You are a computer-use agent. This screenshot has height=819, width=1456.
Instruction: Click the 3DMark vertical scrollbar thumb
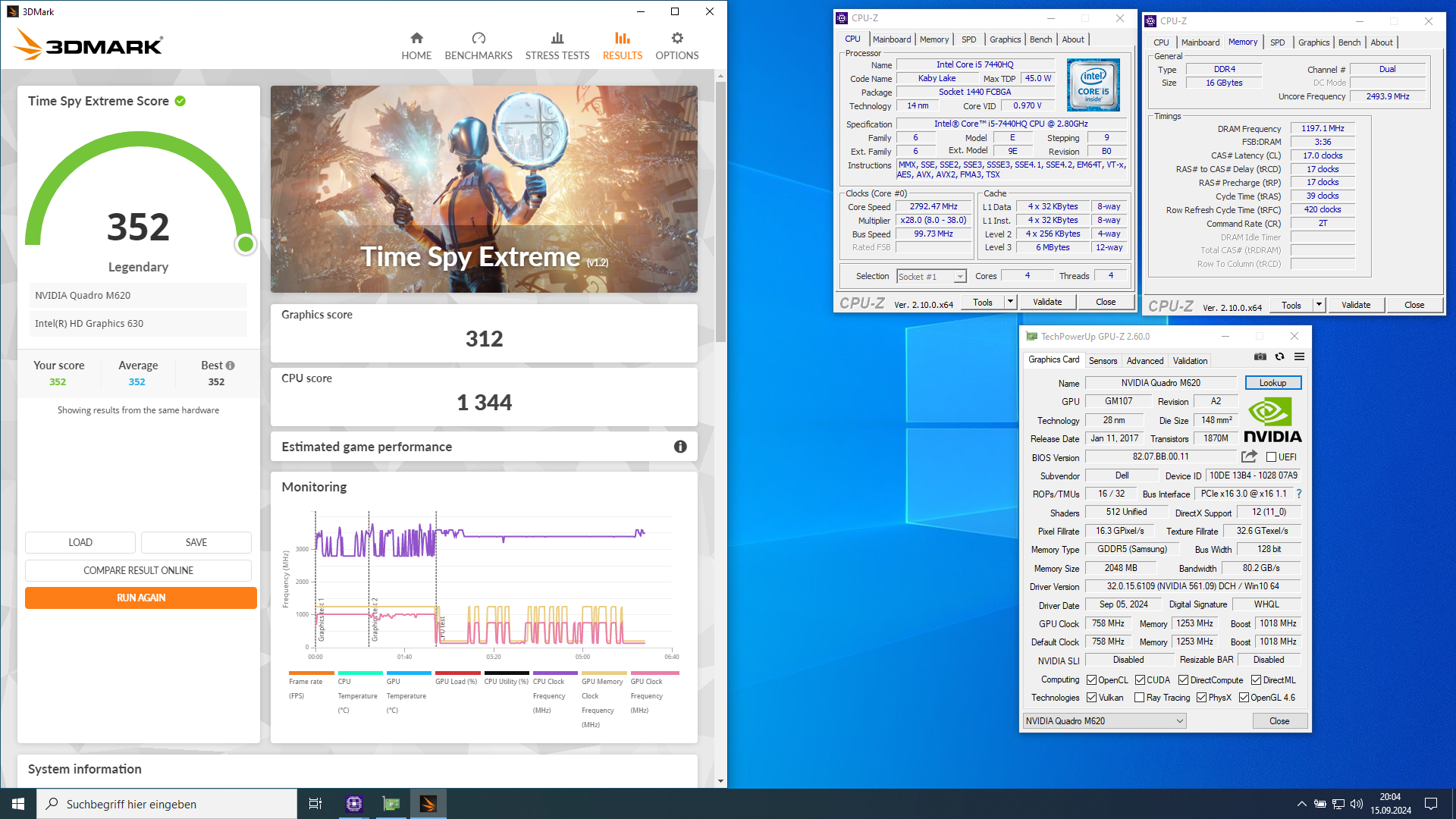(720, 211)
